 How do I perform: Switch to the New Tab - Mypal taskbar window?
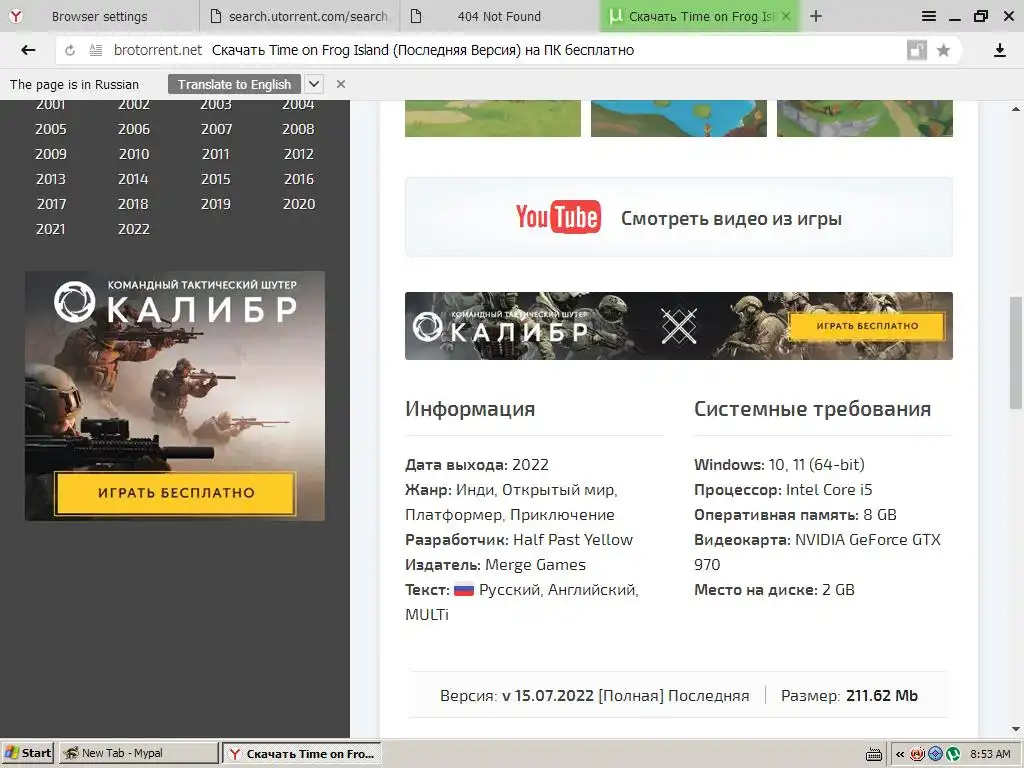tap(138, 753)
